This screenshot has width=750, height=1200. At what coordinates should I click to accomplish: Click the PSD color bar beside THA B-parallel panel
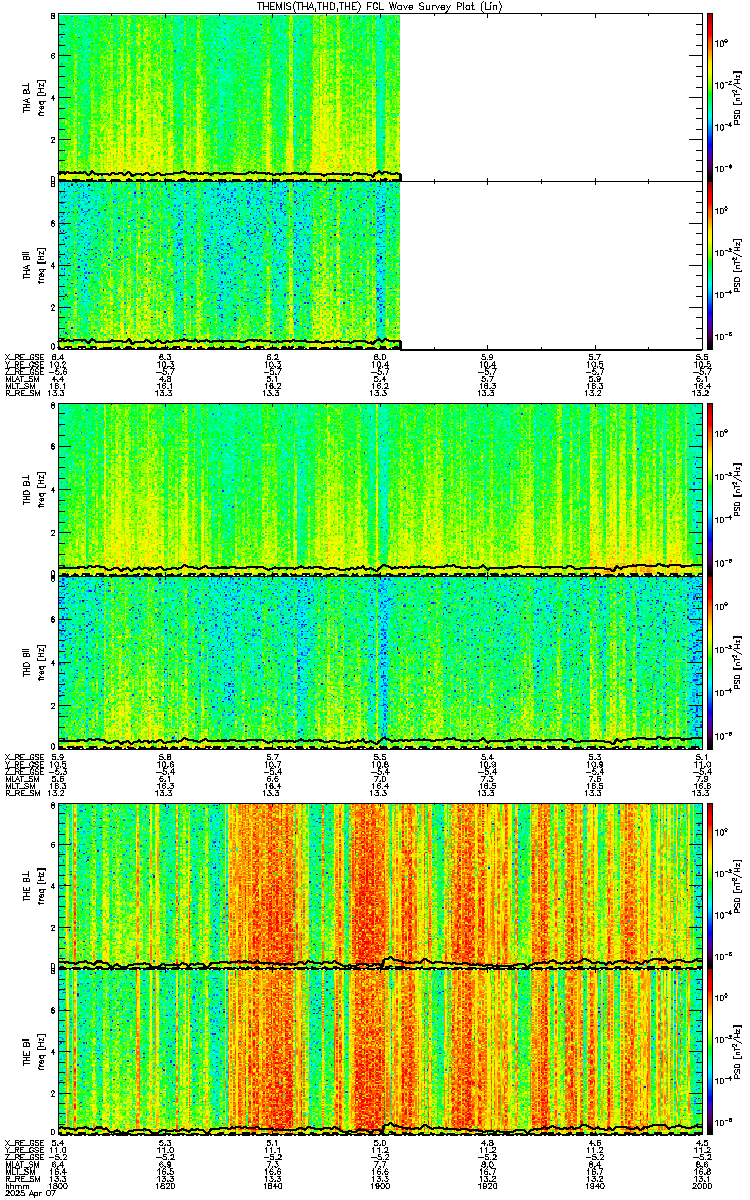click(x=710, y=264)
